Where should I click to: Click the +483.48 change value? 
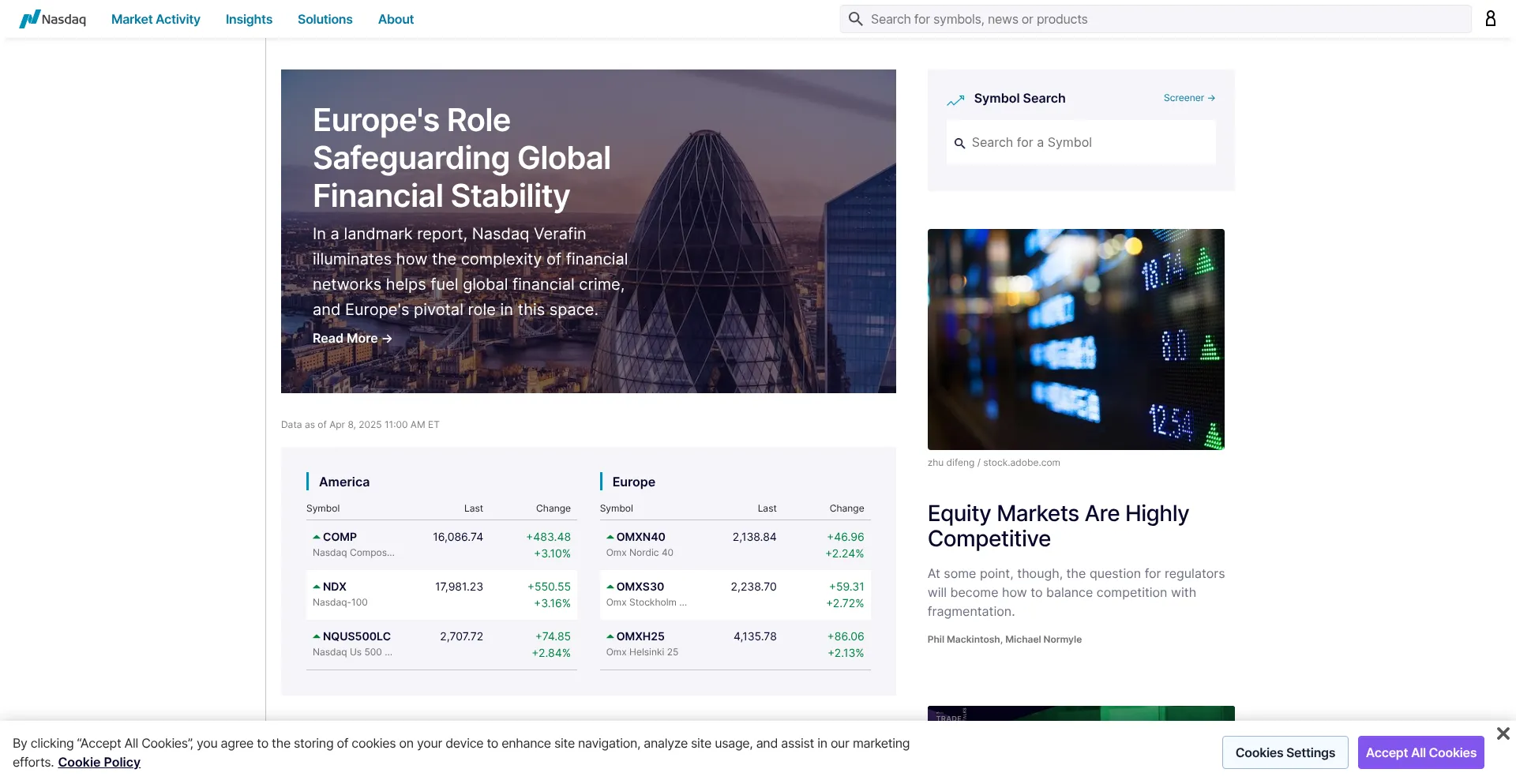click(549, 537)
